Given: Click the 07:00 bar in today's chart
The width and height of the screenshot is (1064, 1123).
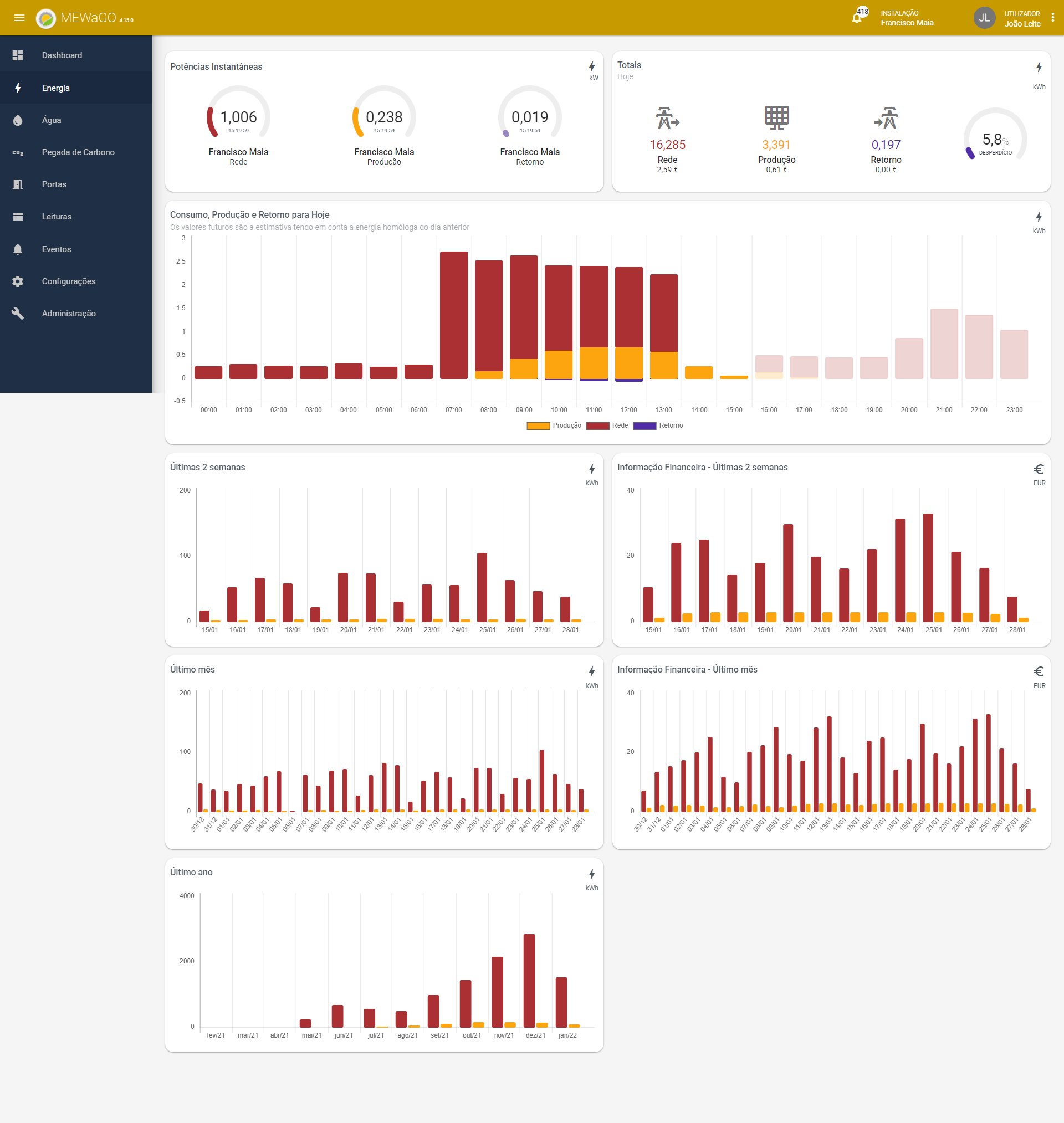Looking at the screenshot, I should tap(454, 315).
